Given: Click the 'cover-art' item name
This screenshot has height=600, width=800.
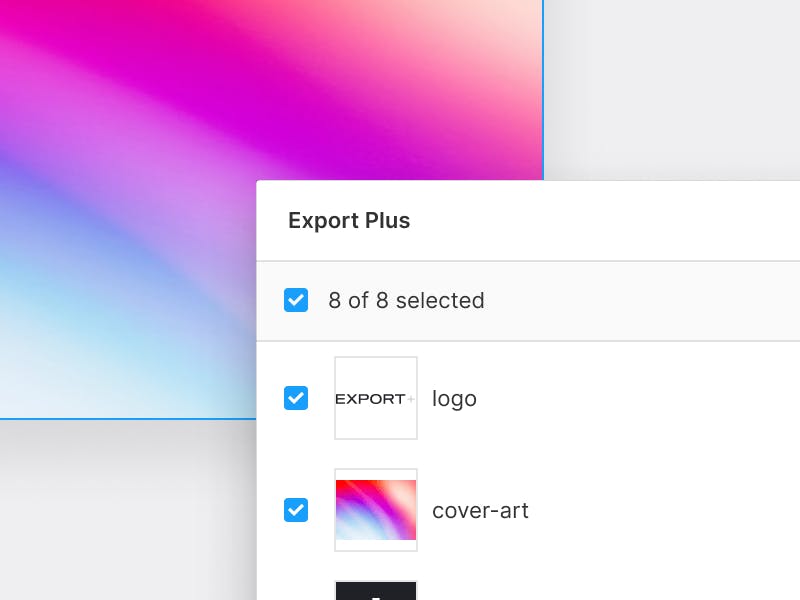Looking at the screenshot, I should (x=480, y=511).
